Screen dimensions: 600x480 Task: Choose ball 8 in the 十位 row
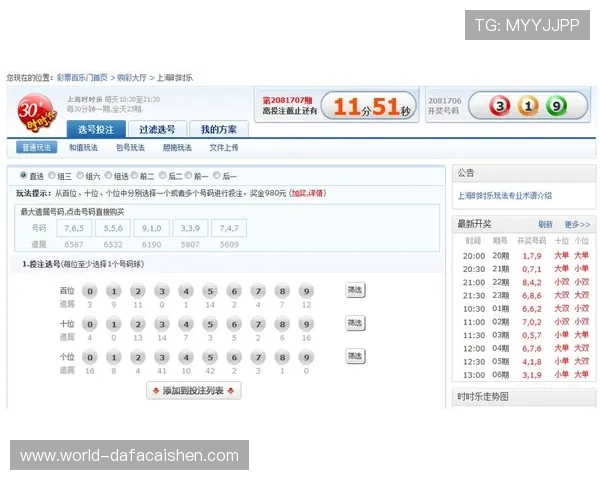[x=282, y=325]
